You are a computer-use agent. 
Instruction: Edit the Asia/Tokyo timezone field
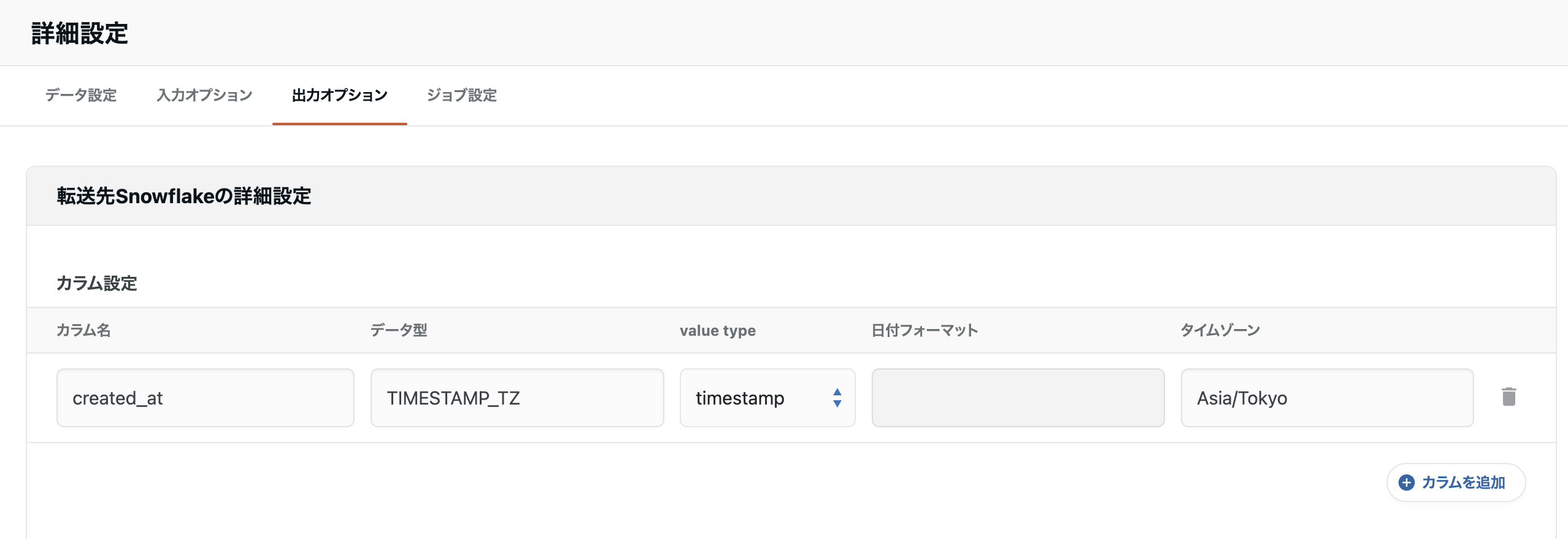pos(1326,398)
